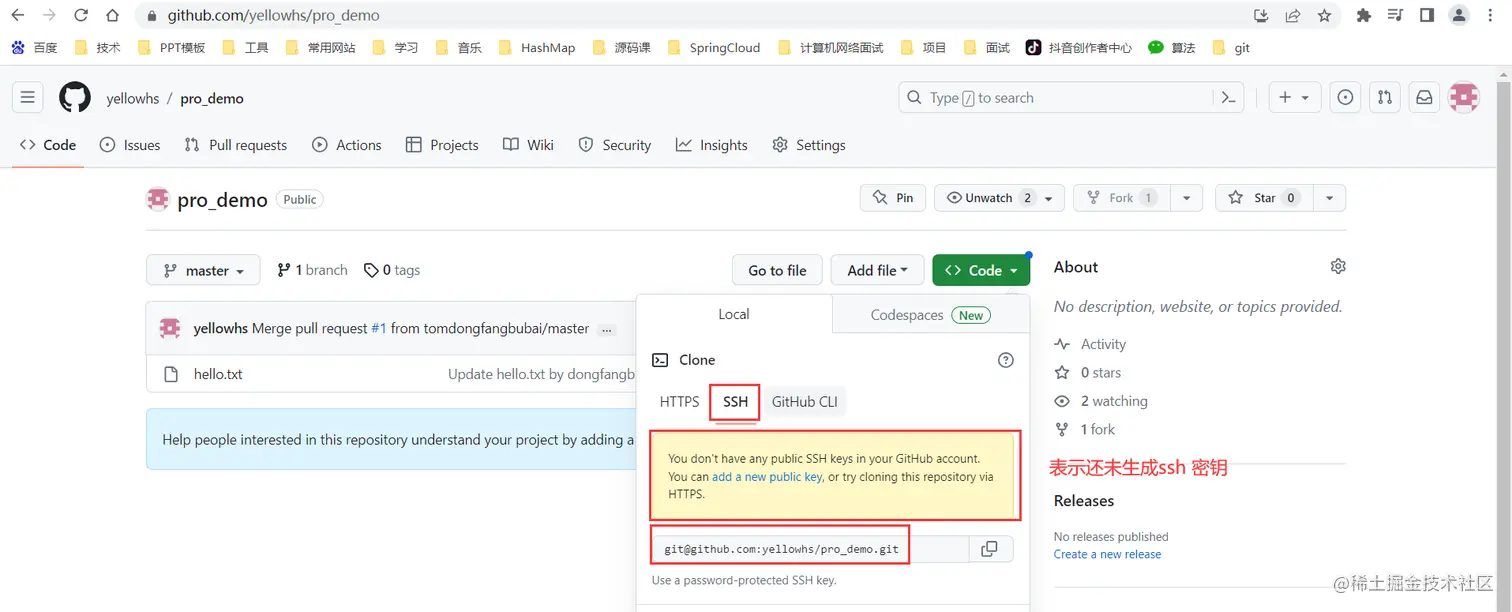The height and width of the screenshot is (612, 1512).
Task: Open repository Activity link
Action: point(1090,344)
